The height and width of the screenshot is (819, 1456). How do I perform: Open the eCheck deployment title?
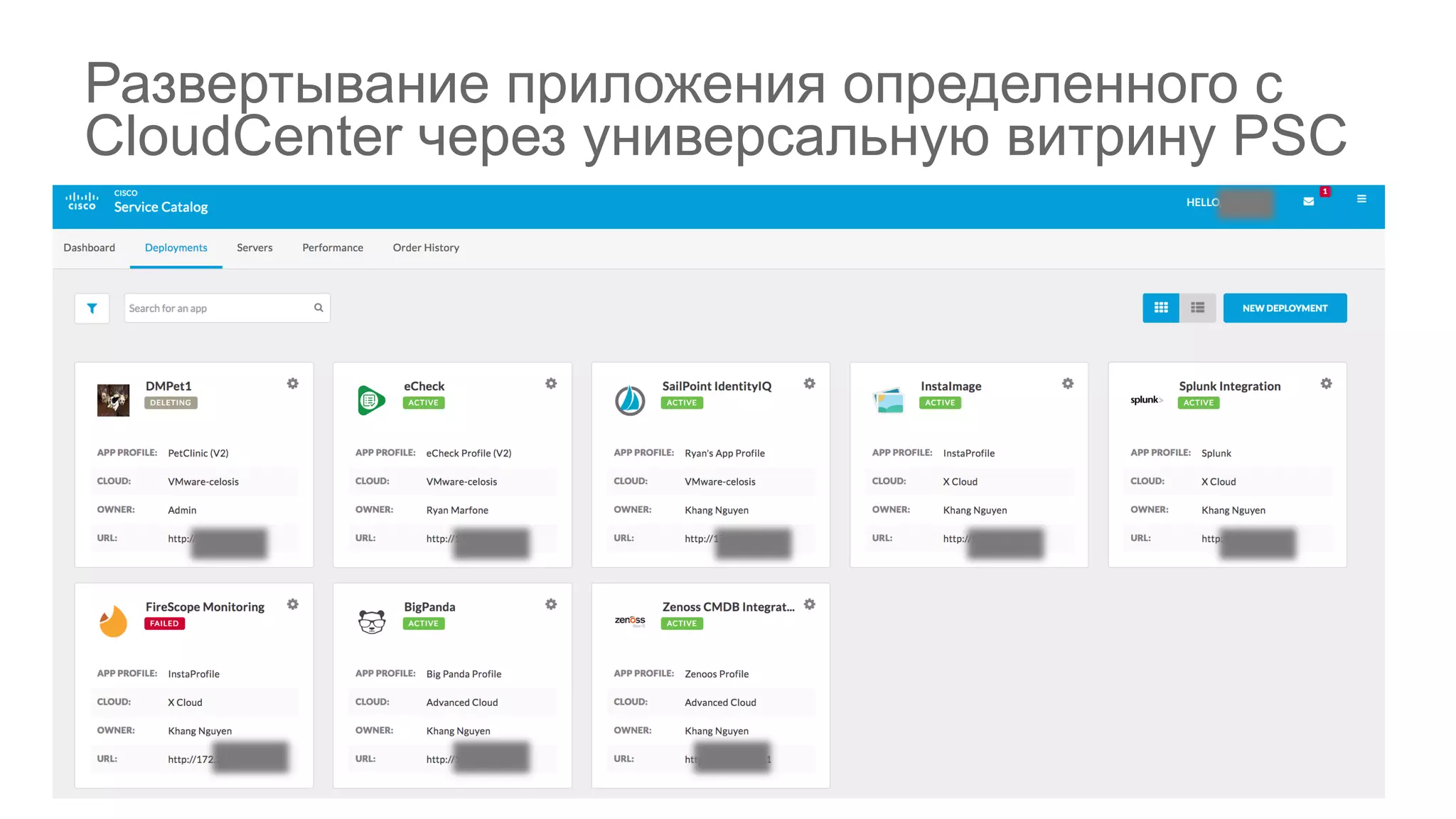point(424,386)
